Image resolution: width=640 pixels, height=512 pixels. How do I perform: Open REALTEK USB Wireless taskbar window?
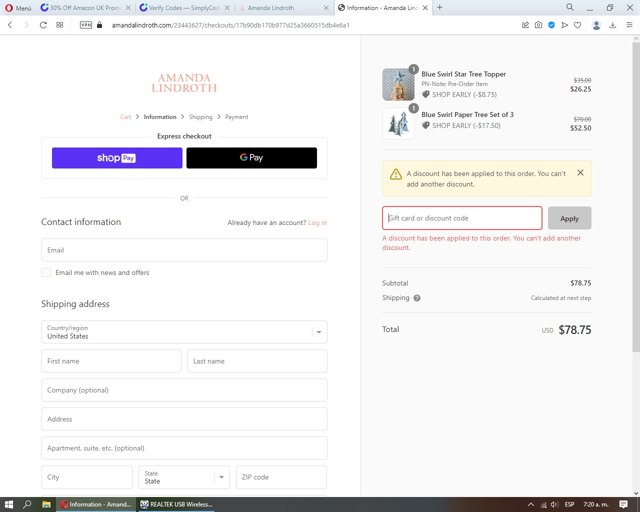[x=176, y=504]
